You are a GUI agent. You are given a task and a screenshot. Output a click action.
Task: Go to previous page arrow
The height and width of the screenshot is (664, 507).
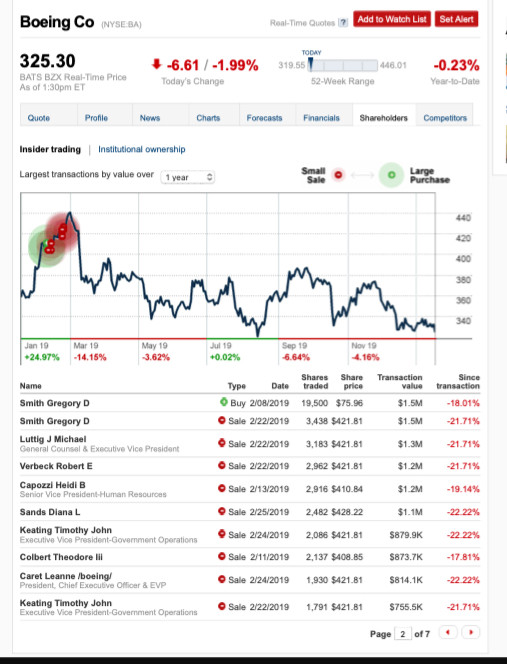(448, 633)
